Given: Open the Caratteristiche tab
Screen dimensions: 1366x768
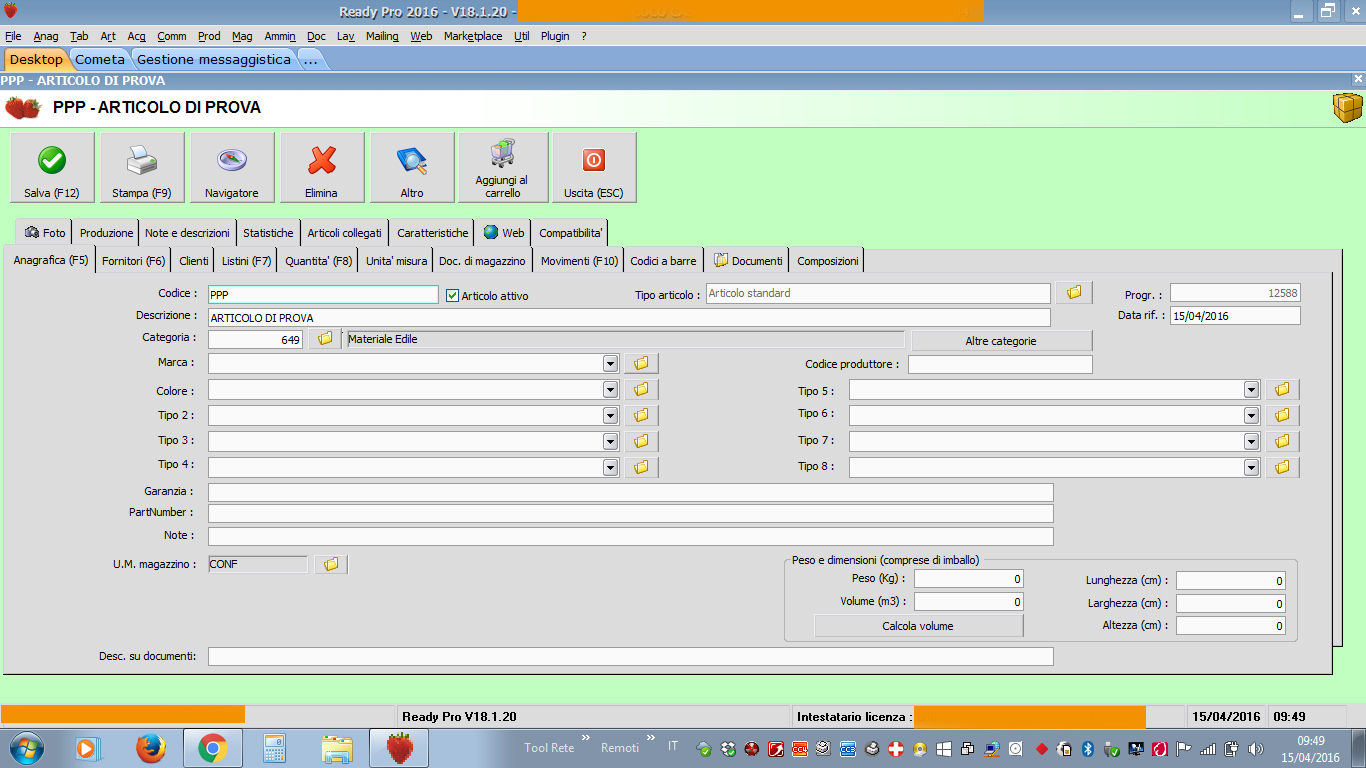Looking at the screenshot, I should [432, 233].
